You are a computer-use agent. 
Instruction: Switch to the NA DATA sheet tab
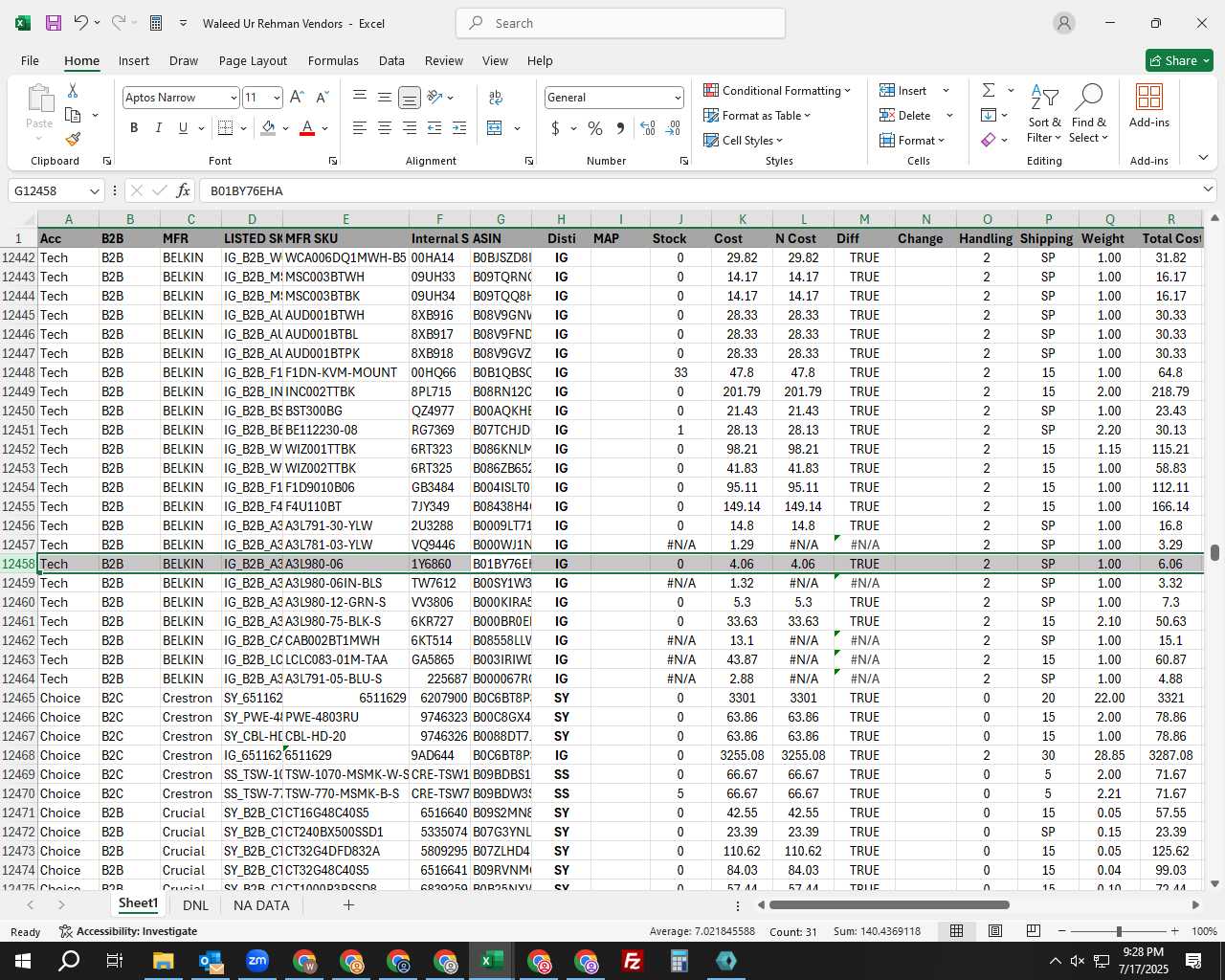(x=261, y=904)
